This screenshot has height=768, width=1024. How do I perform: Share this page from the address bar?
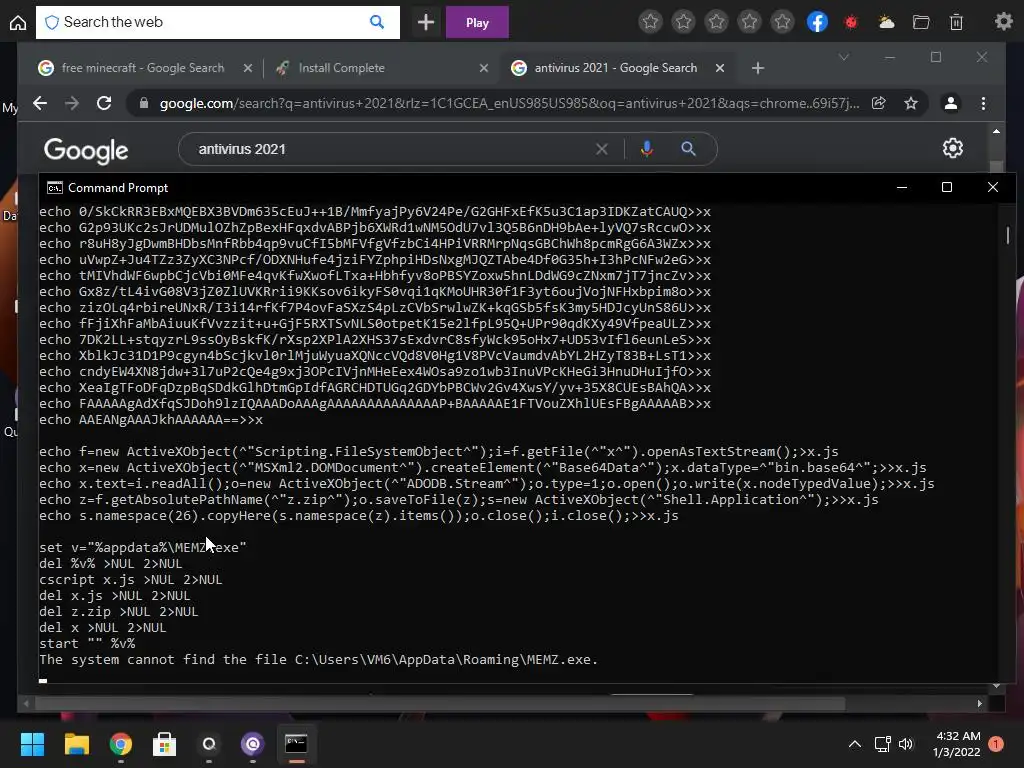[x=878, y=103]
